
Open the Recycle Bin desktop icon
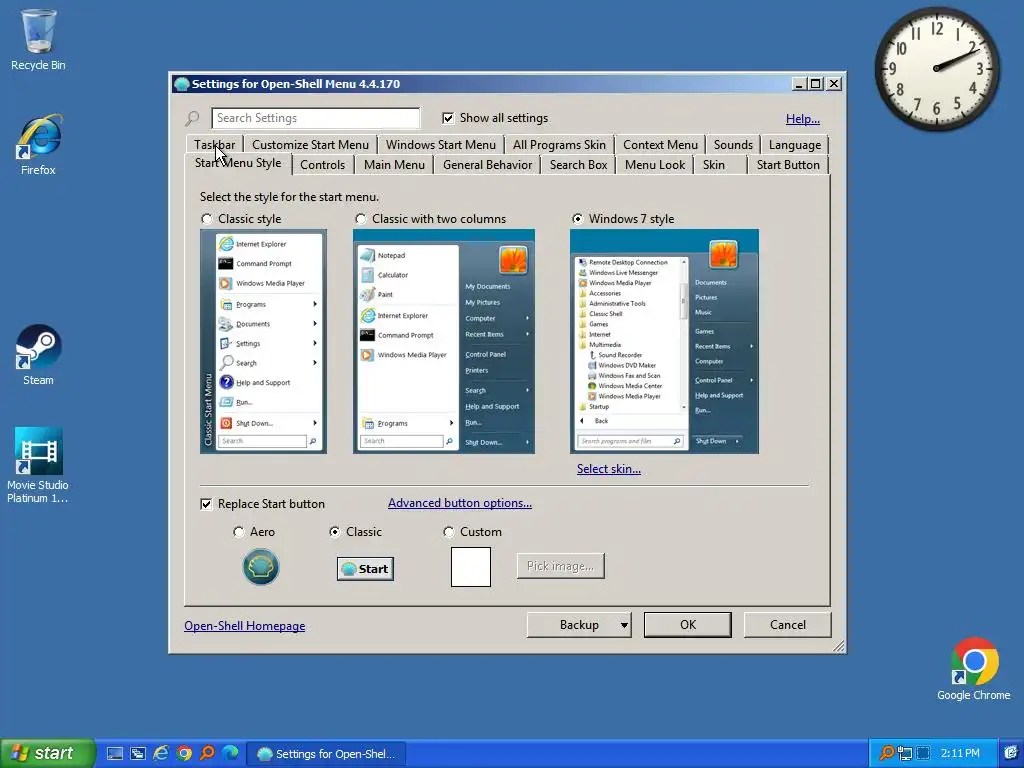point(38,39)
